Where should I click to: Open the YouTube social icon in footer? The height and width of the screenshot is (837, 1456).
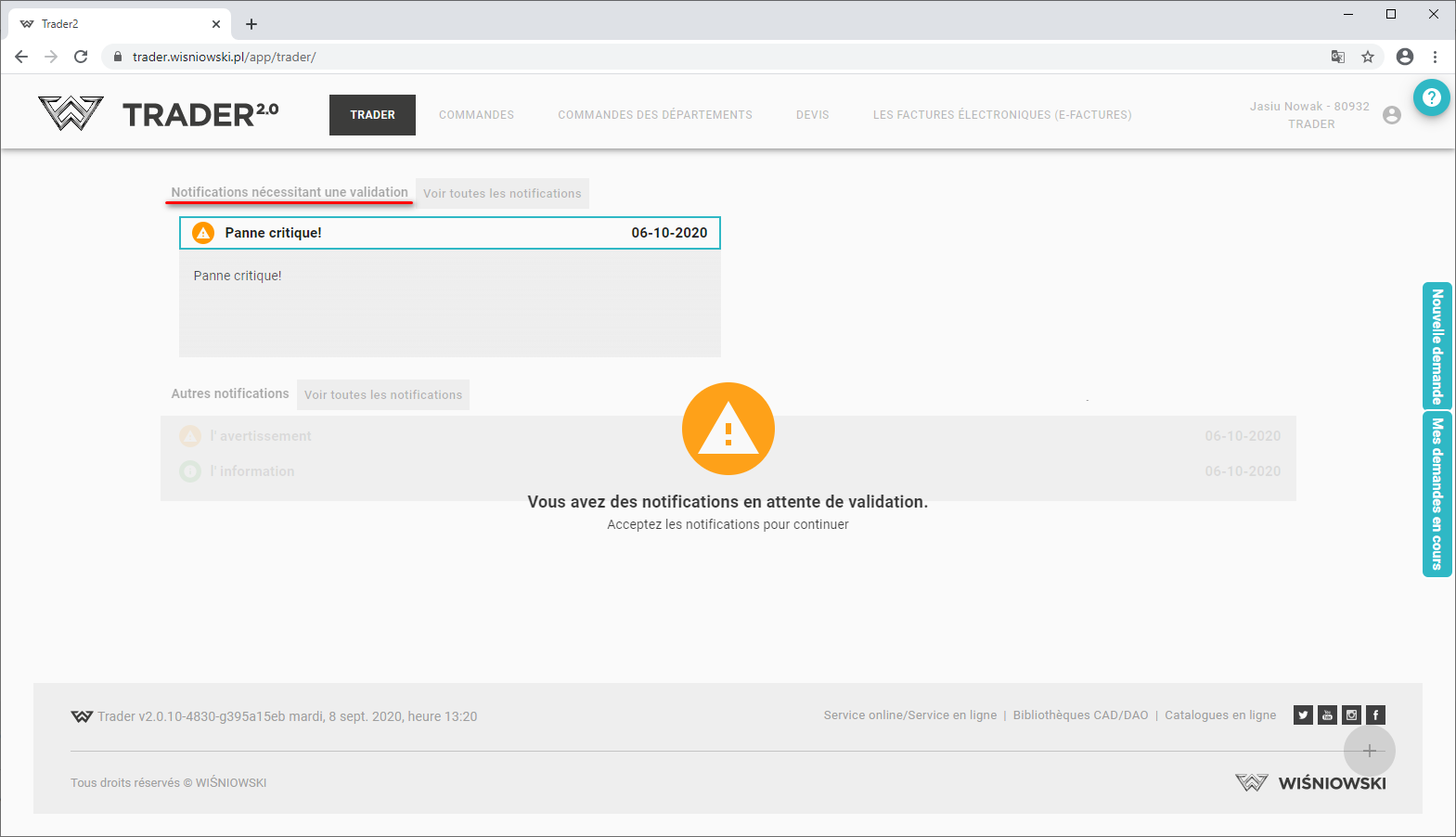1327,715
